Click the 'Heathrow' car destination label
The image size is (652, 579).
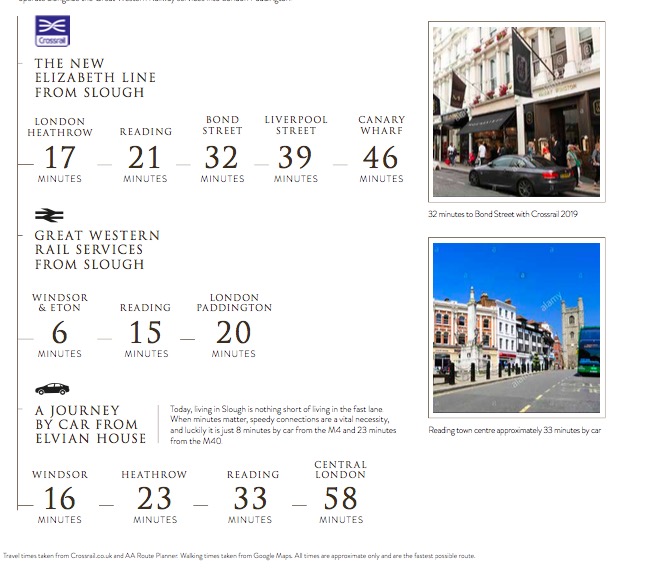pyautogui.click(x=154, y=475)
